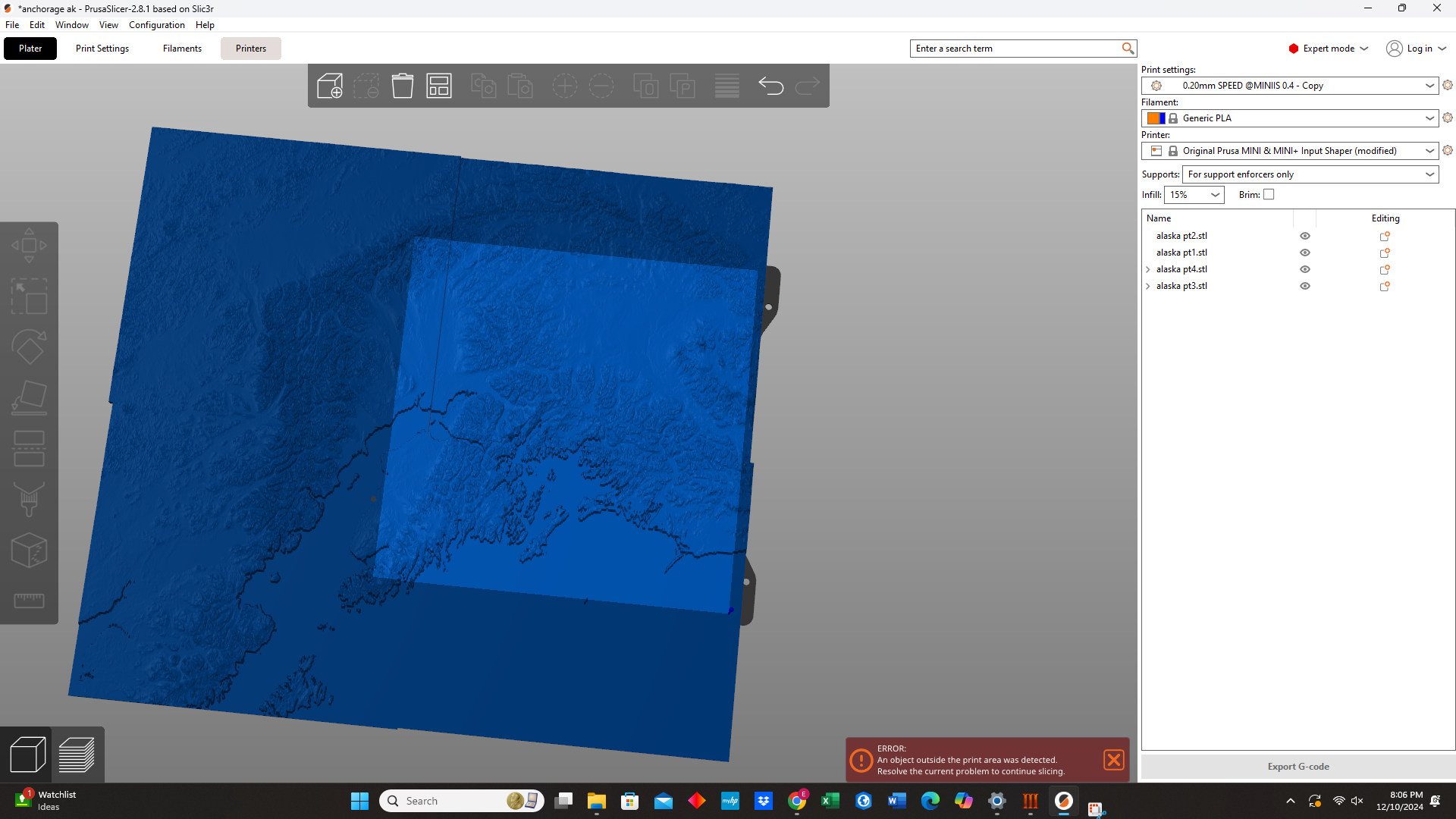This screenshot has width=1456, height=819.
Task: Open the Supports dropdown
Action: 1310,174
